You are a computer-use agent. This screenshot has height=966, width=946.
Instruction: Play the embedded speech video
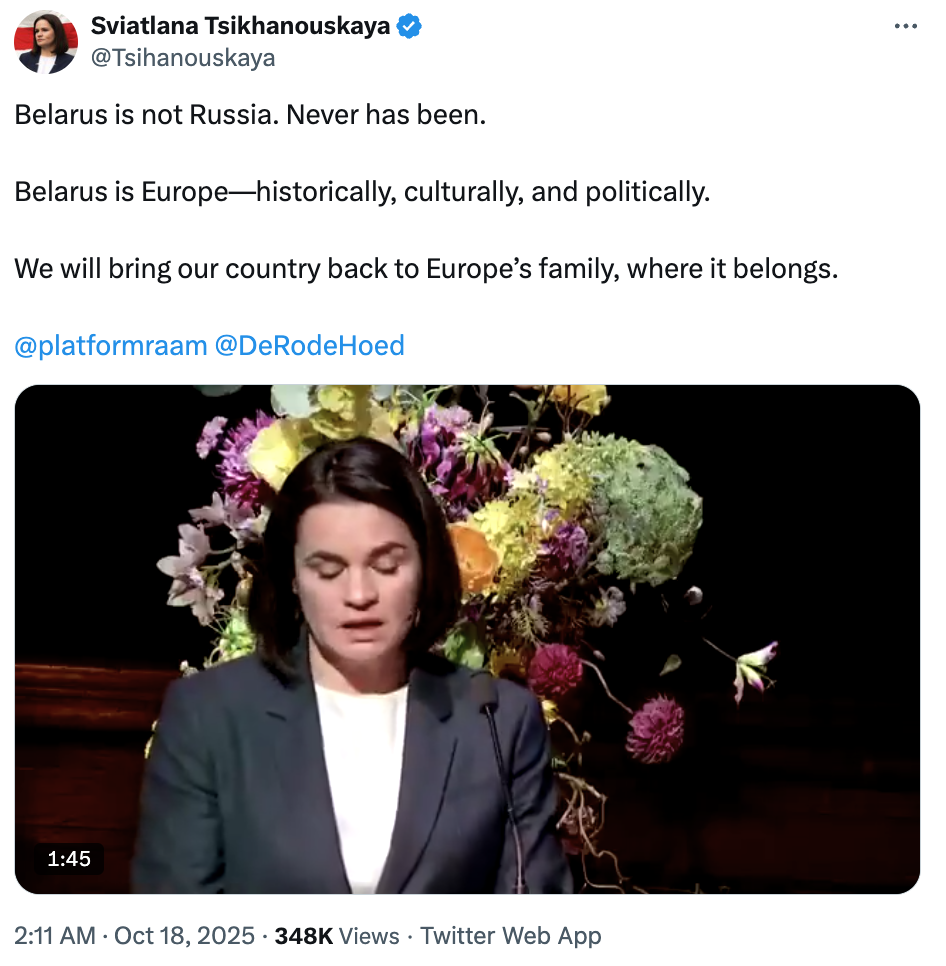467,639
